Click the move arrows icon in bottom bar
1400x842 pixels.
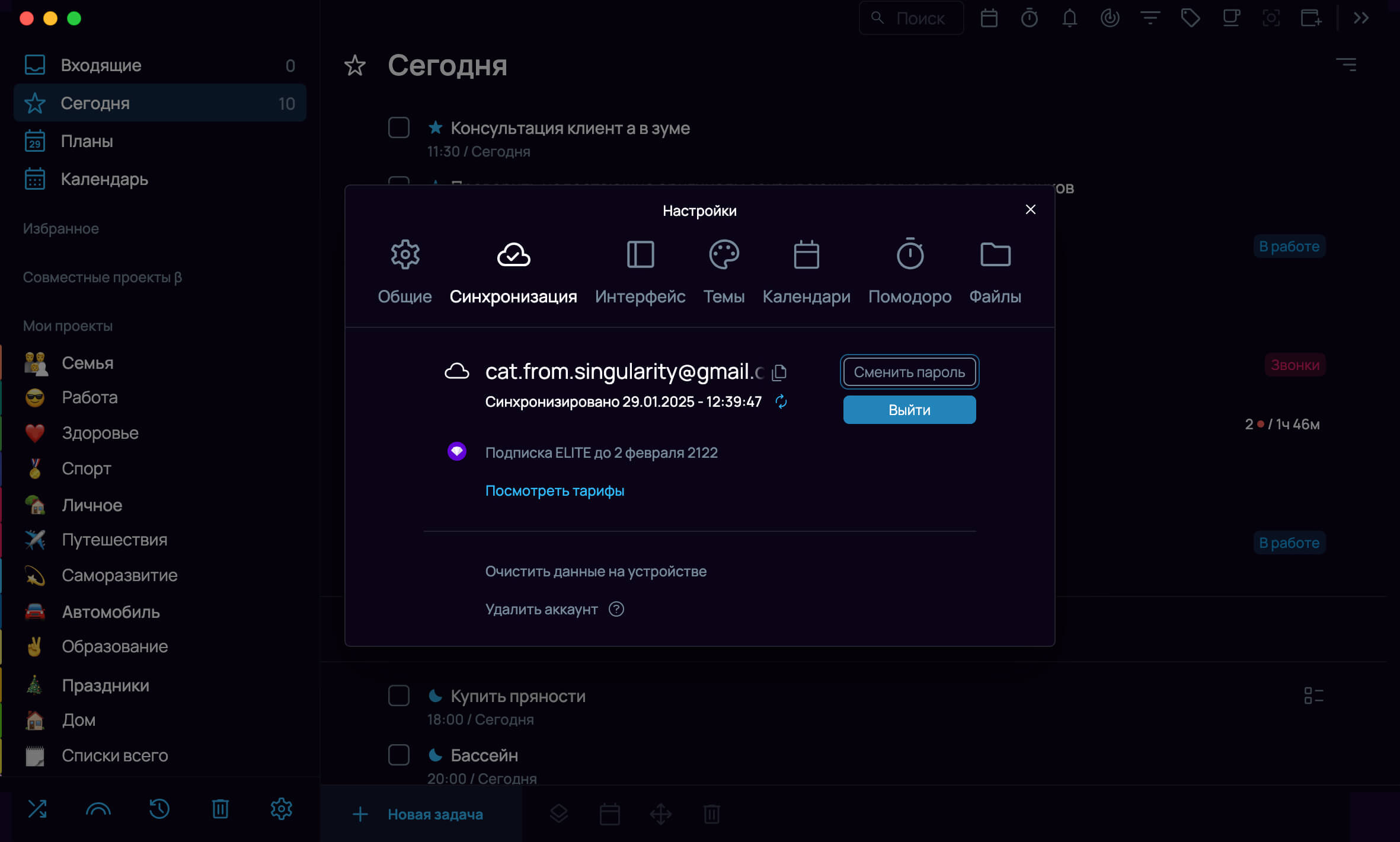pyautogui.click(x=661, y=814)
